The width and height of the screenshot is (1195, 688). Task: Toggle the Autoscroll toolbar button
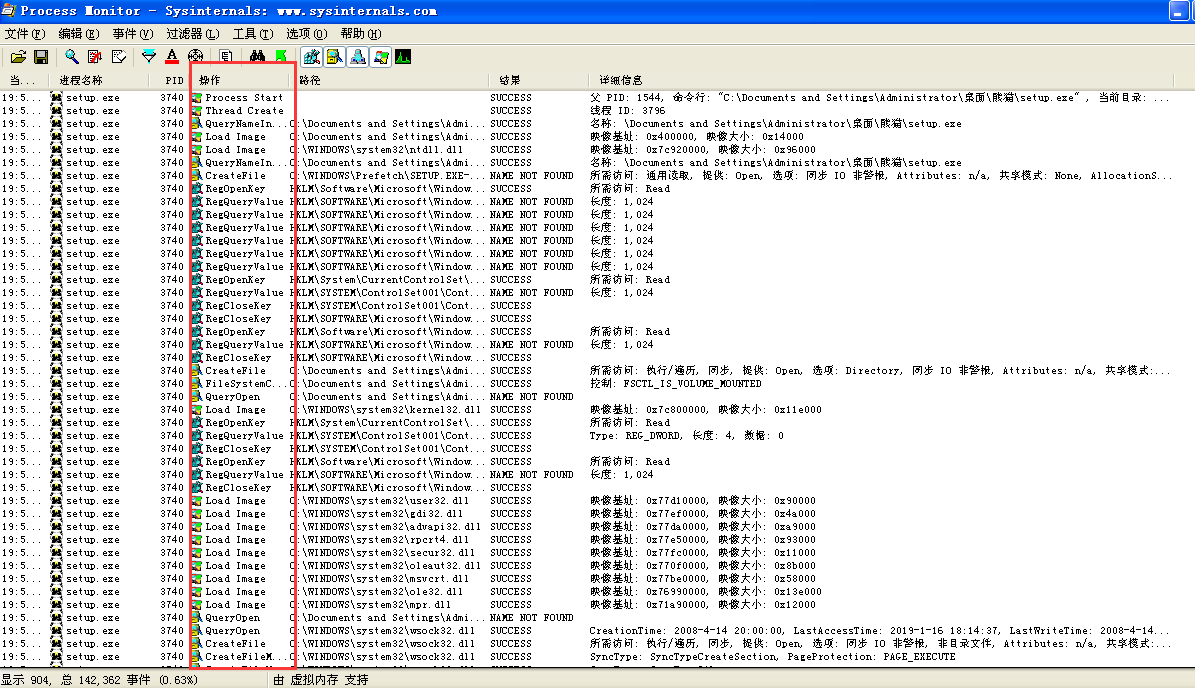(95, 57)
